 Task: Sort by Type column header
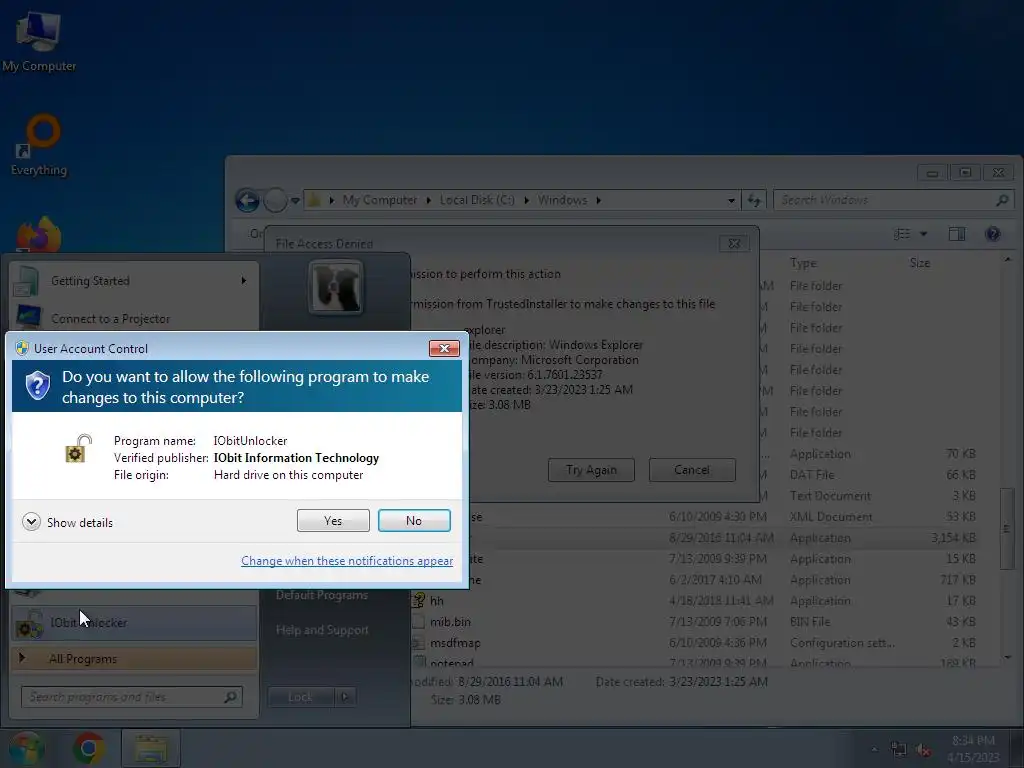[x=803, y=263]
